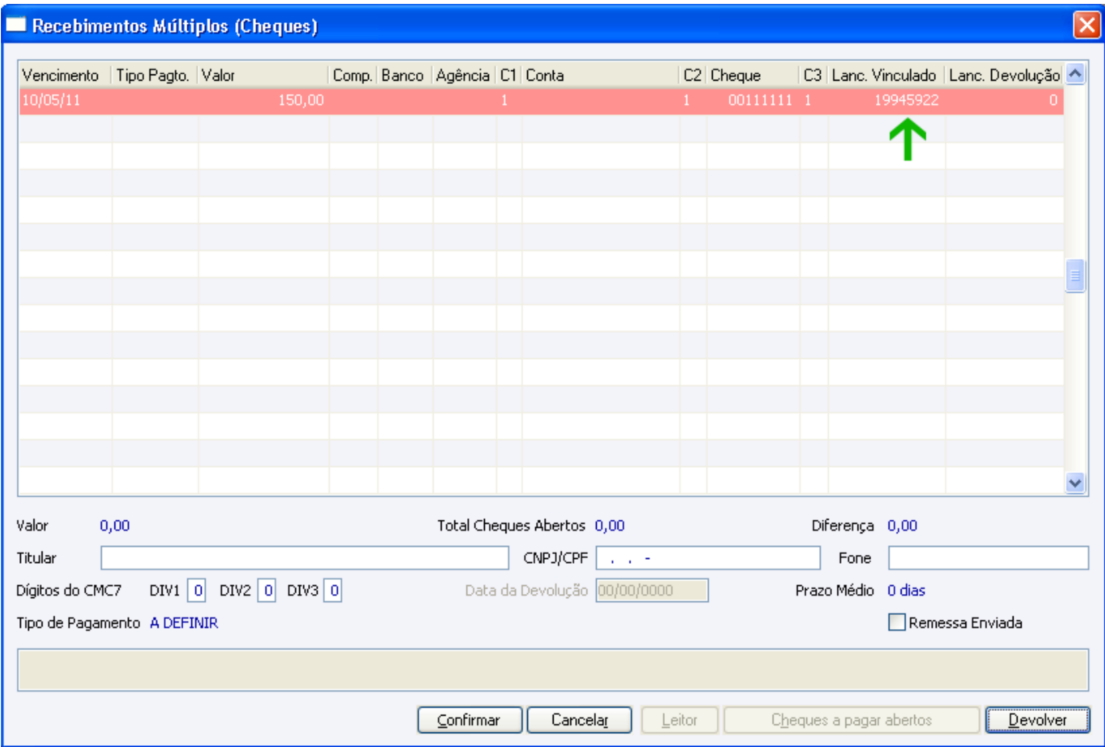The height and width of the screenshot is (747, 1105).
Task: Enable the Remessa Enviada checkbox
Action: point(896,622)
